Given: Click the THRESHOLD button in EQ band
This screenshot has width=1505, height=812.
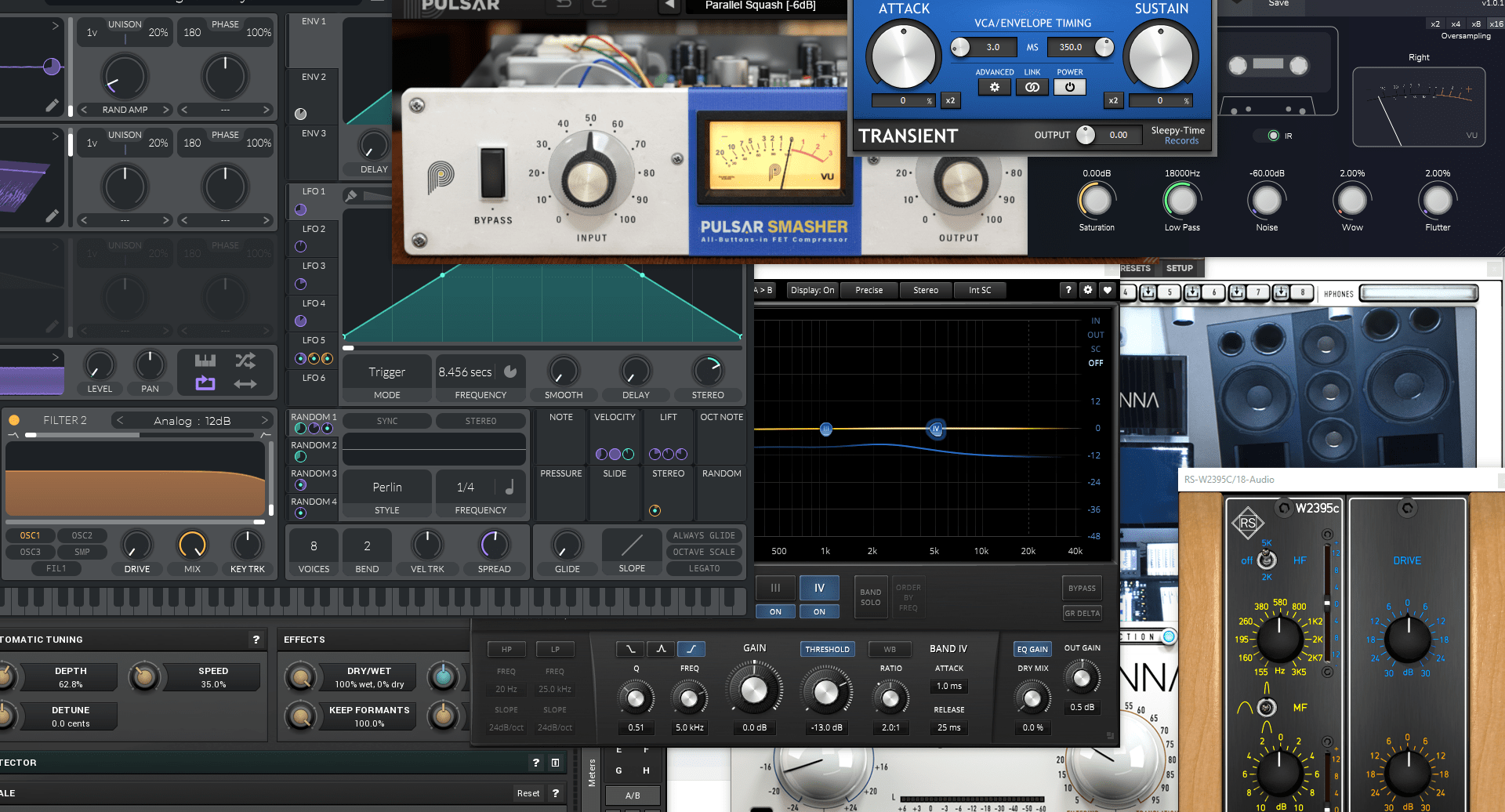Looking at the screenshot, I should (x=827, y=649).
